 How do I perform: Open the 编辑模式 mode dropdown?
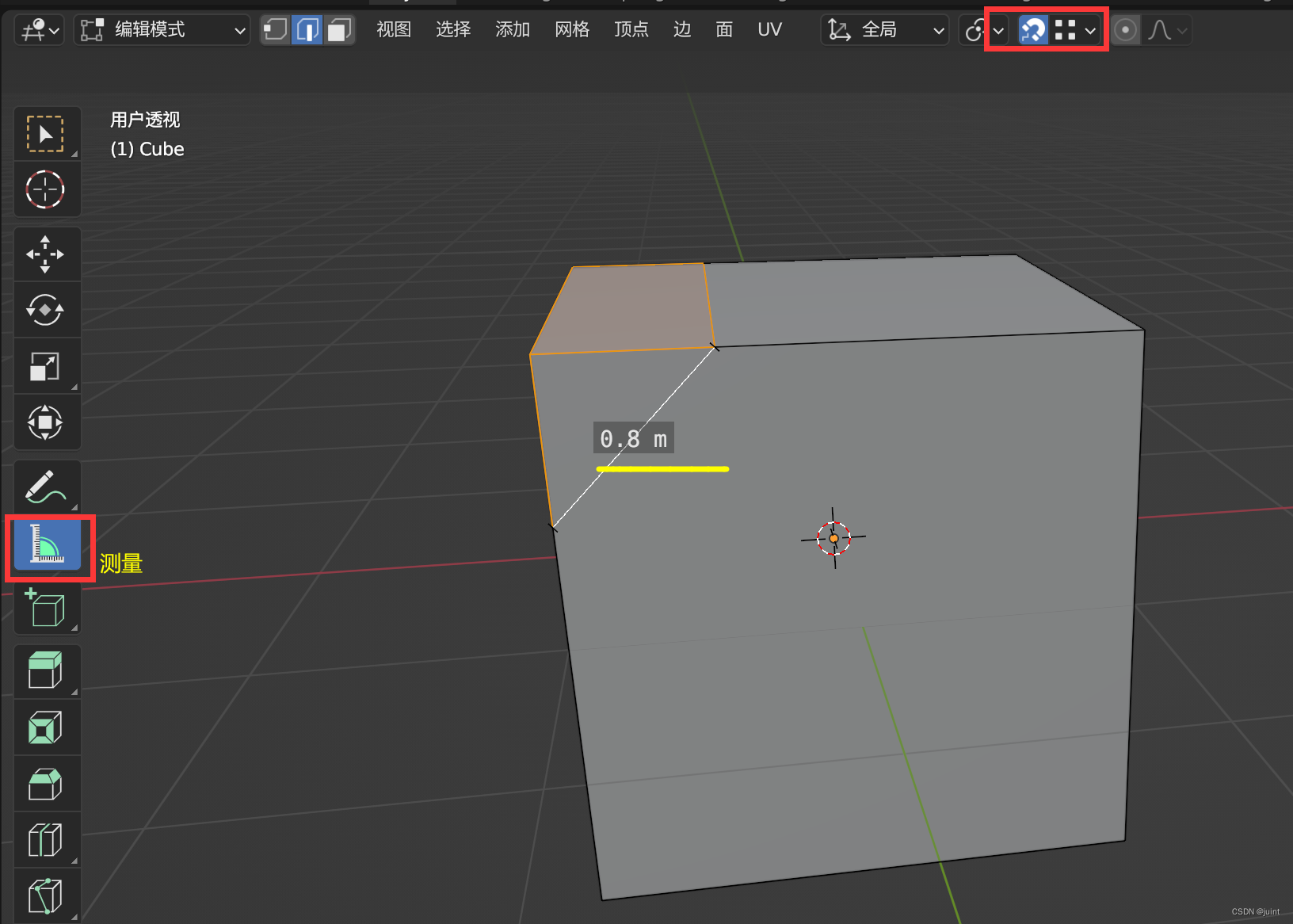(162, 30)
